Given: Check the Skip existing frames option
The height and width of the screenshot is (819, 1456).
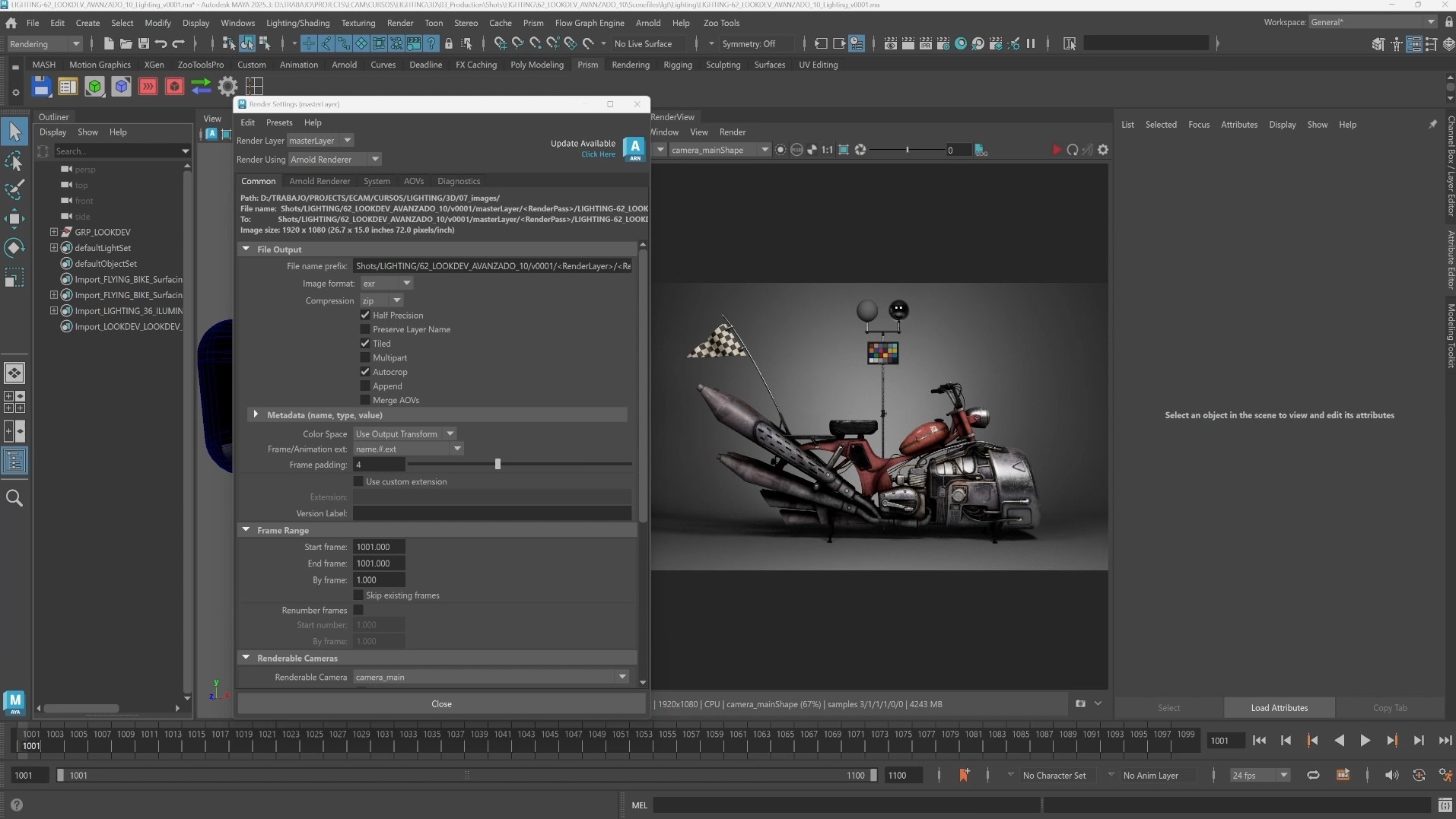Looking at the screenshot, I should [x=358, y=595].
